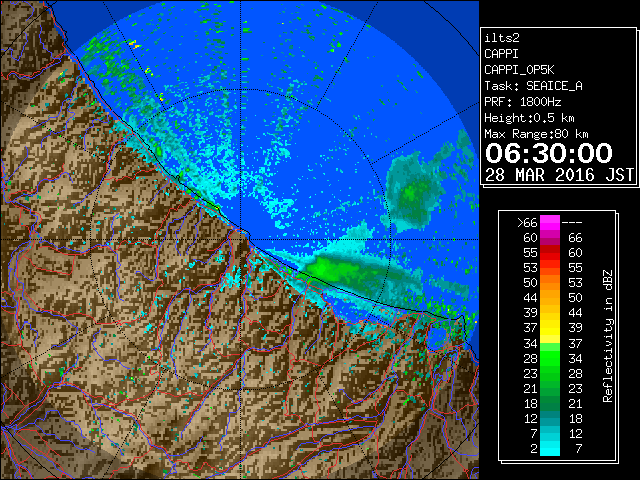Select the date '28 MAR 2016 JST'

pyautogui.click(x=559, y=175)
